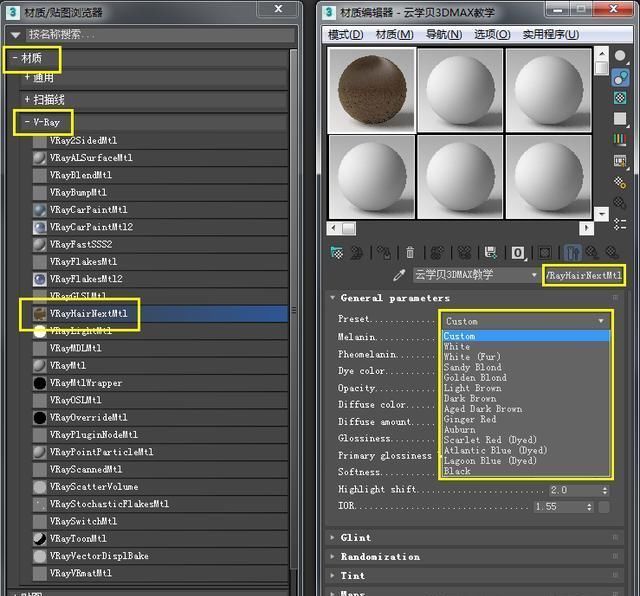Collapse the V-Ray material group

tap(27, 122)
